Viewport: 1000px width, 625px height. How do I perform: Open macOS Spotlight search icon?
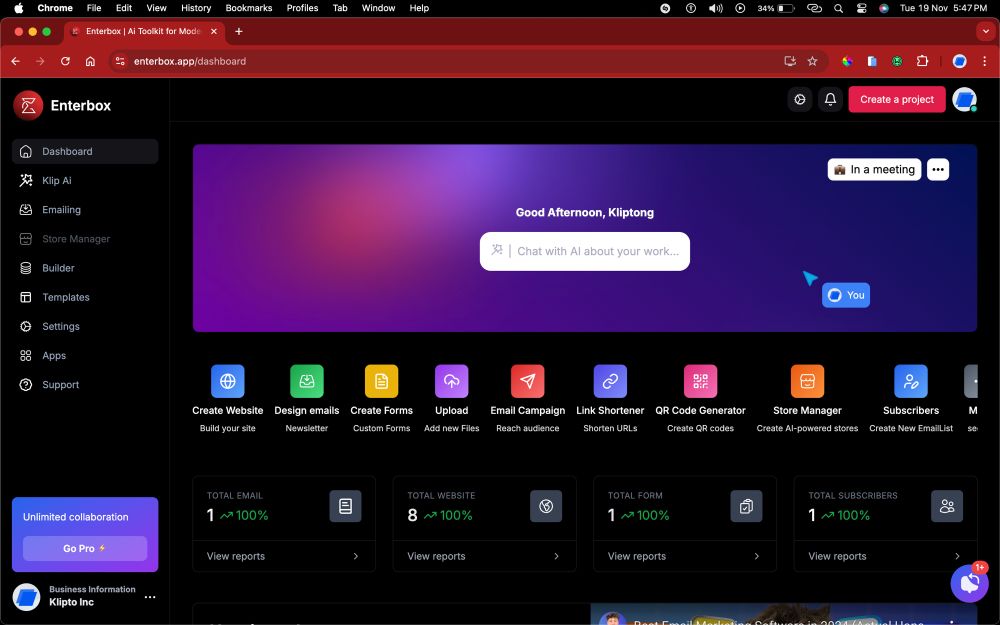[839, 8]
